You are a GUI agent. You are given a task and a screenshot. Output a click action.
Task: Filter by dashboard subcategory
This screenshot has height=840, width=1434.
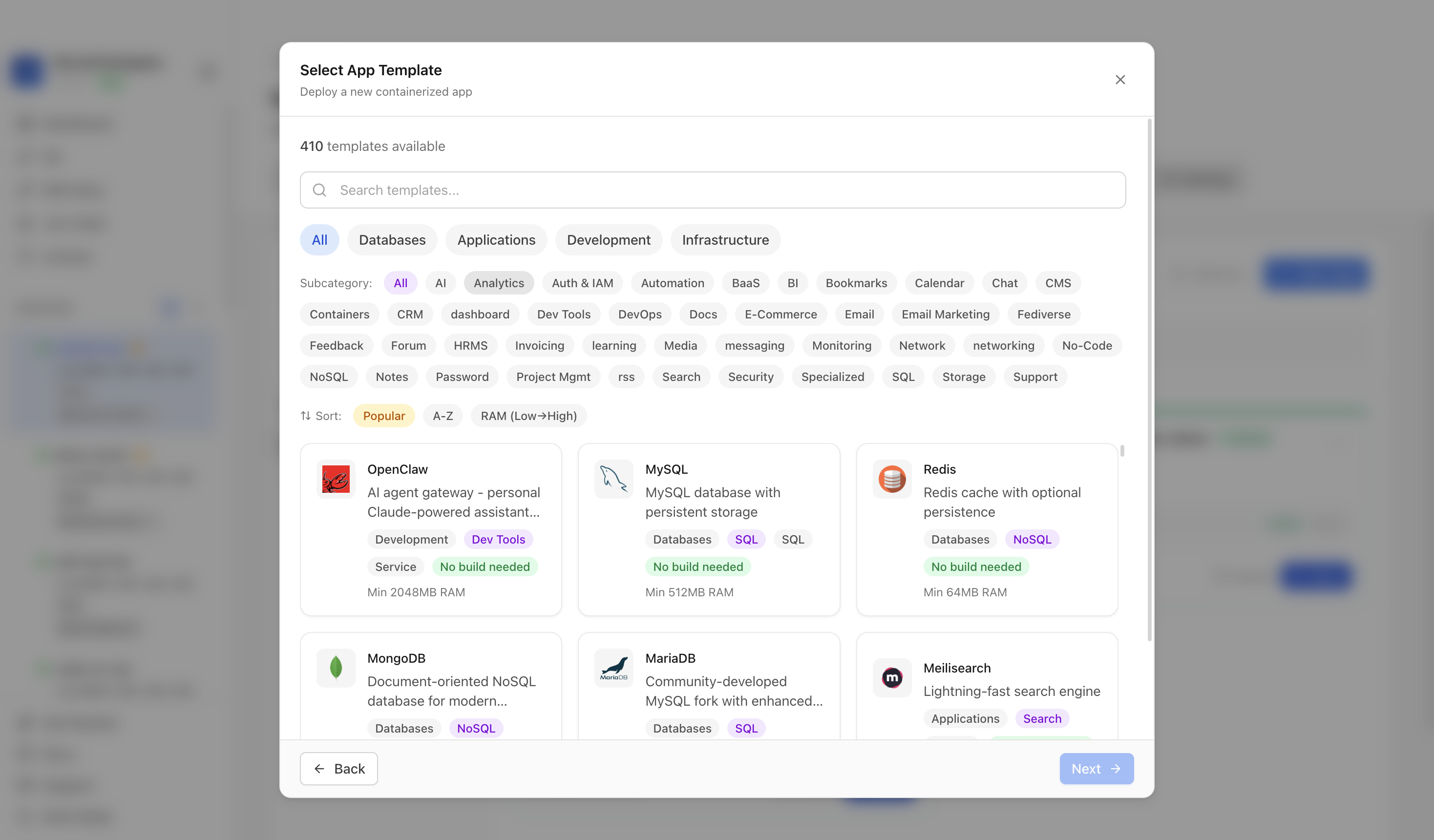[x=480, y=314]
